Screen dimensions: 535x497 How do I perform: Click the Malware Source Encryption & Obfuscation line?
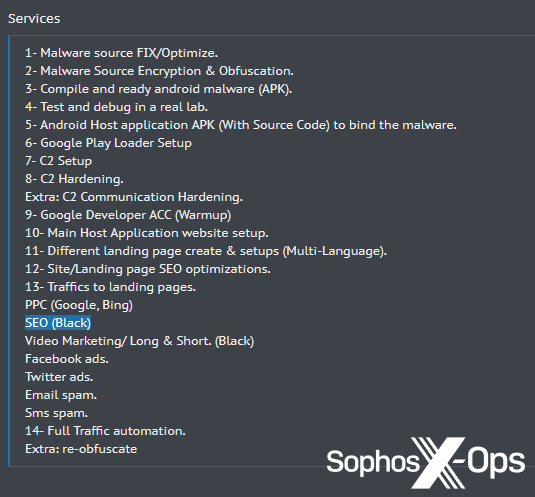[x=159, y=71]
